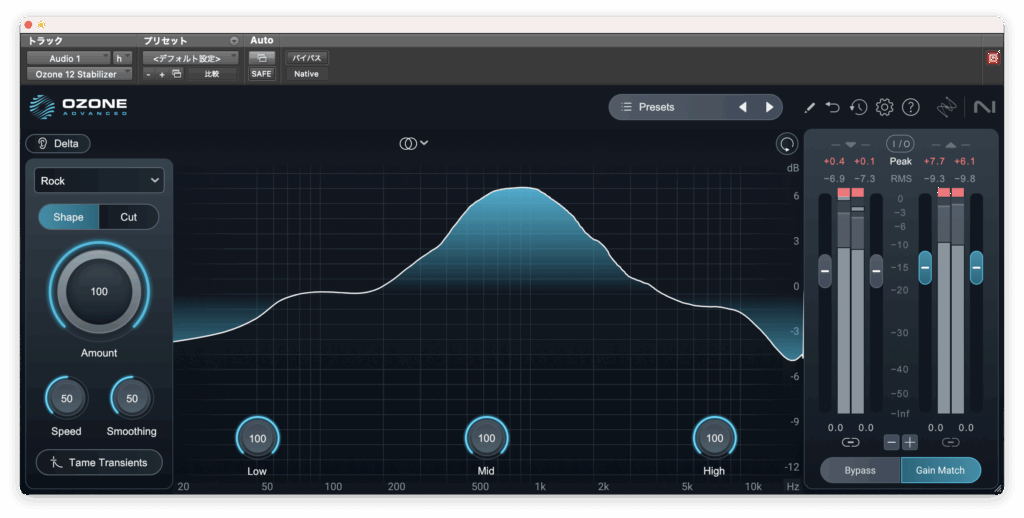This screenshot has height=518, width=1024.
Task: Go to the next preset arrow
Action: (769, 107)
